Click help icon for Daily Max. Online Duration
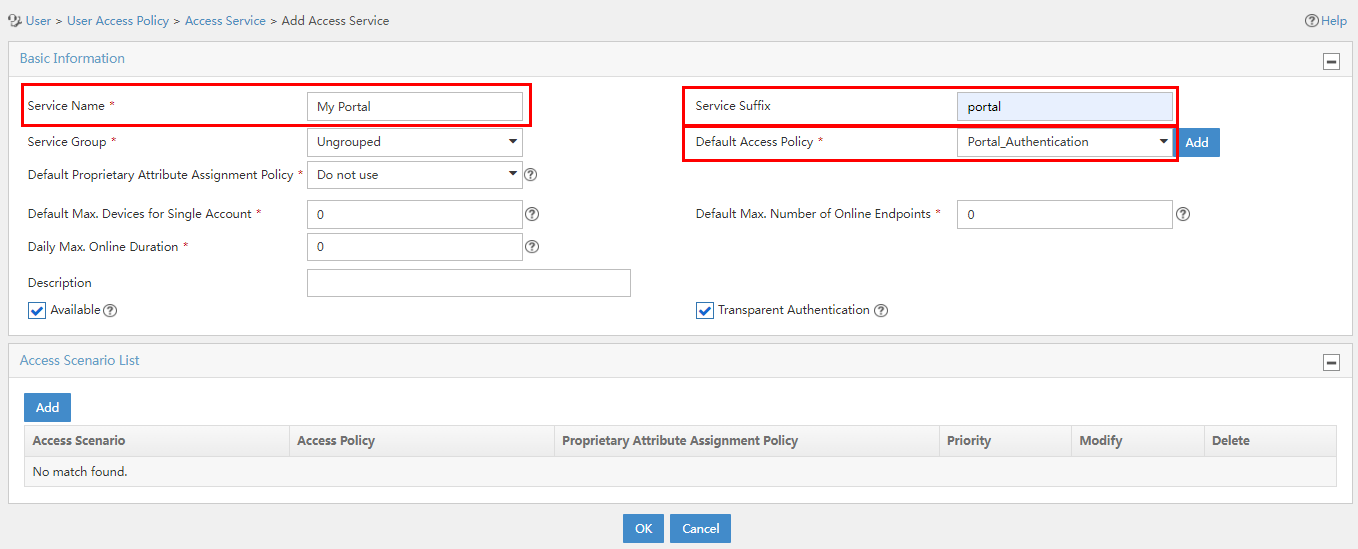This screenshot has width=1358, height=549. 532,247
